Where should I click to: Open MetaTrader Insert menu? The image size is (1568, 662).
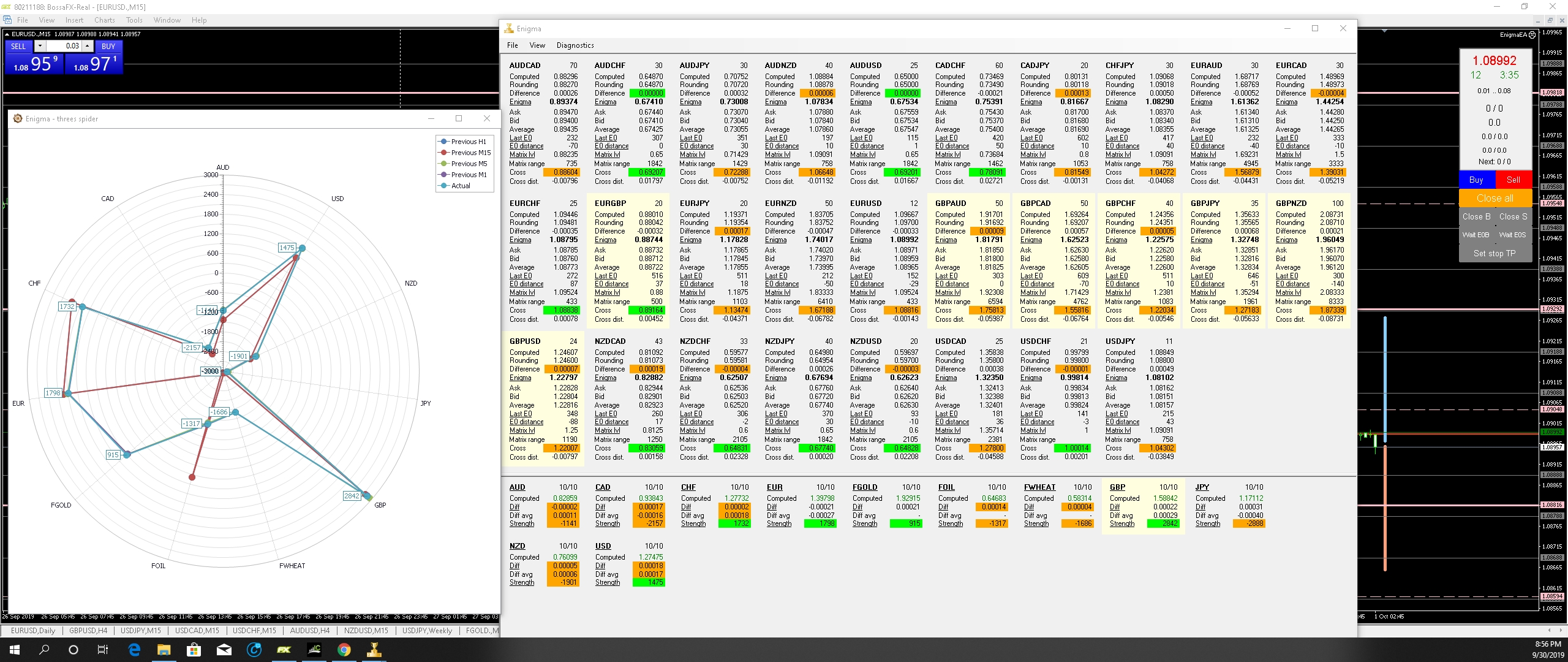coord(74,20)
